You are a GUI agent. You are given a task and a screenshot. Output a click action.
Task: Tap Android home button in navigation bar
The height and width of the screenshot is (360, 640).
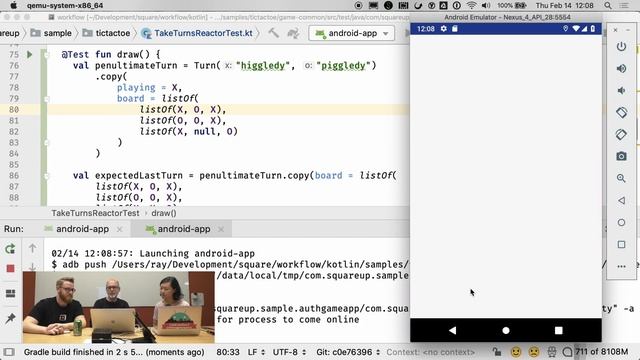(x=506, y=330)
